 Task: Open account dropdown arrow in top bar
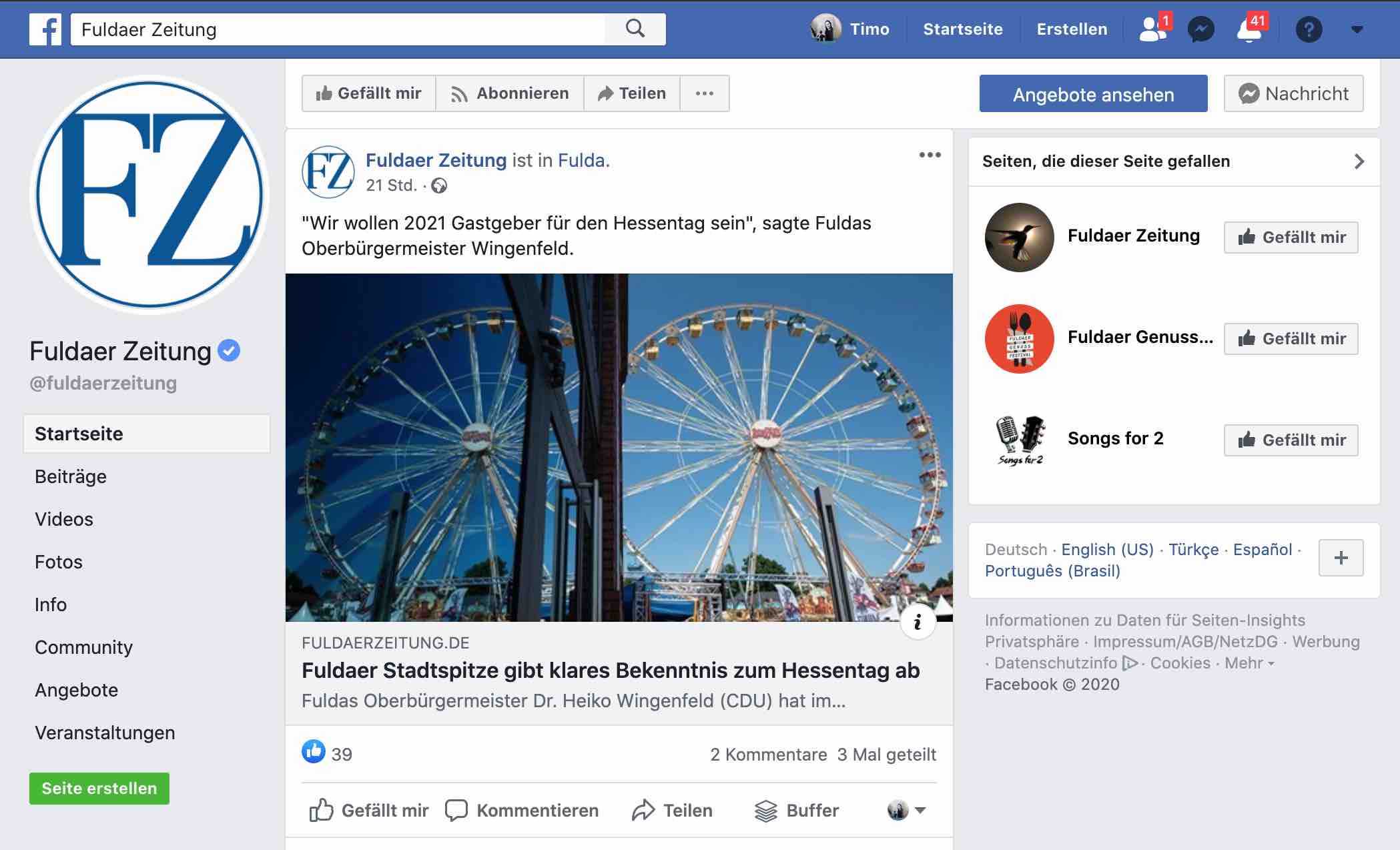tap(1357, 29)
